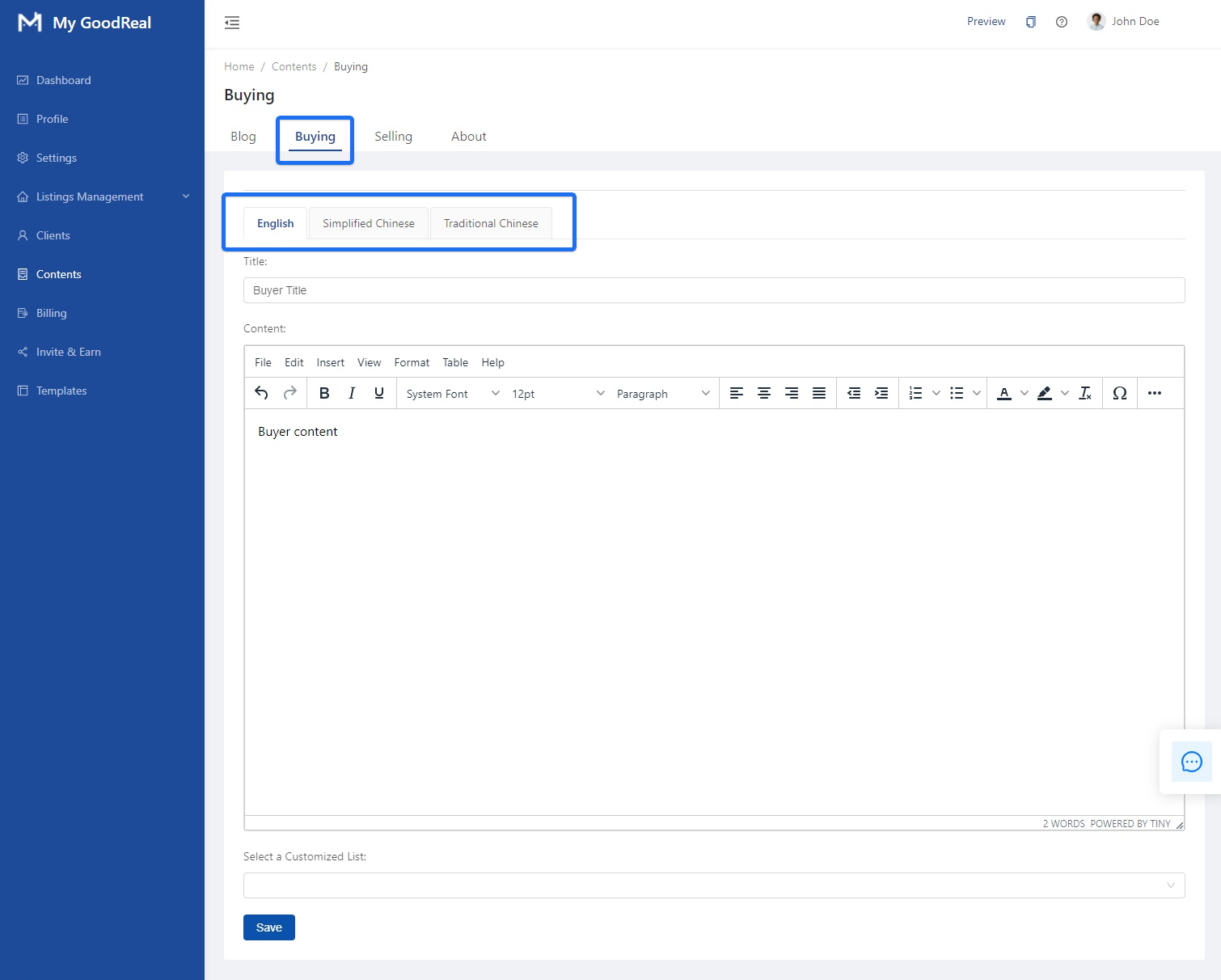Open the help question mark icon

click(x=1062, y=22)
